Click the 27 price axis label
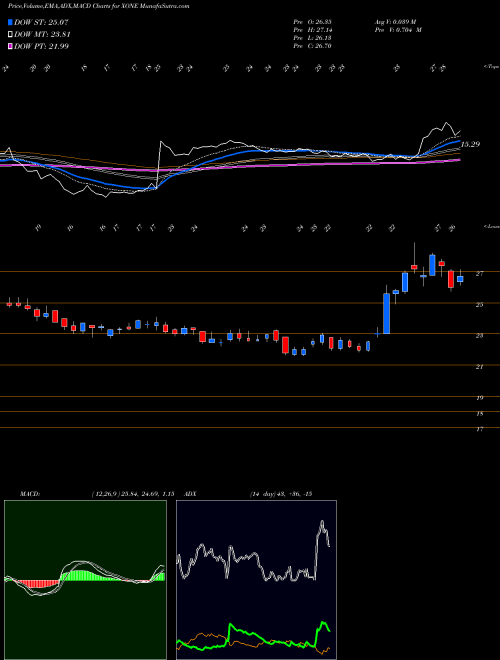Screen dimensions: 500x660 point(479,274)
